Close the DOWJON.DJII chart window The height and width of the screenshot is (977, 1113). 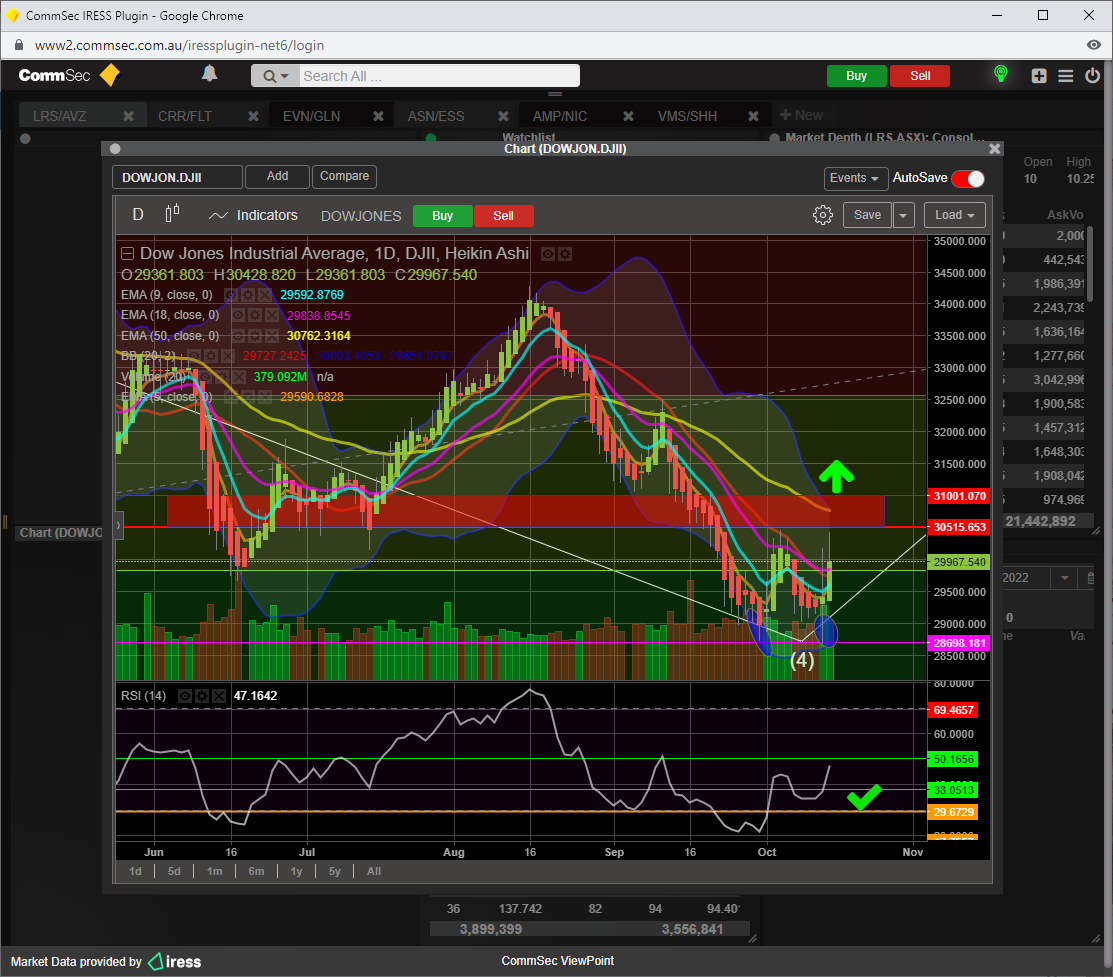coord(994,148)
